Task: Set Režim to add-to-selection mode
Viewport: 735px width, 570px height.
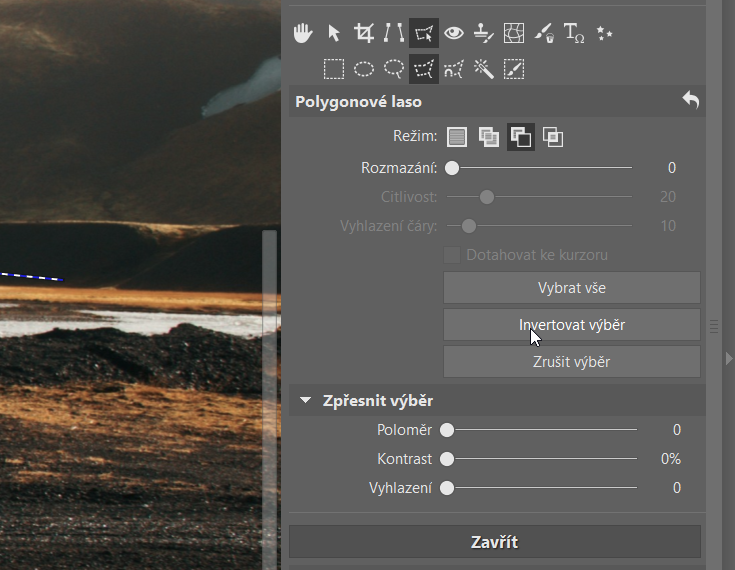Action: (488, 137)
